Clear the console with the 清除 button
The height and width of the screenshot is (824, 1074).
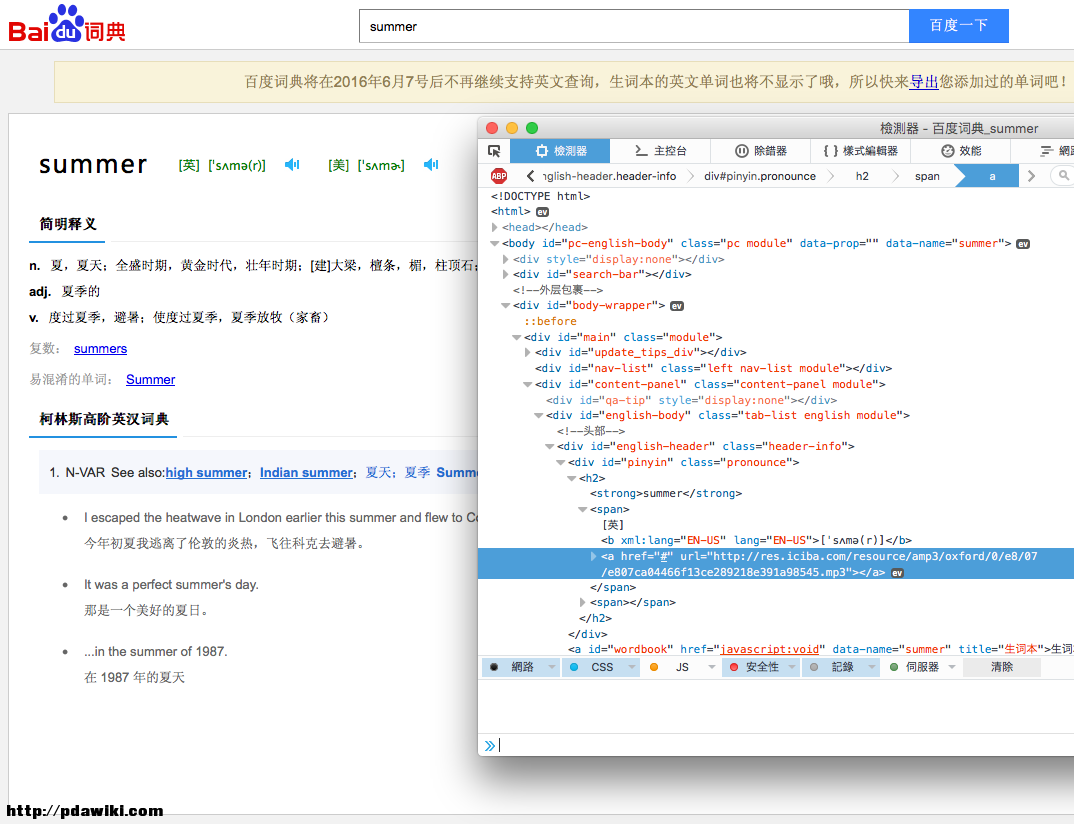1001,667
